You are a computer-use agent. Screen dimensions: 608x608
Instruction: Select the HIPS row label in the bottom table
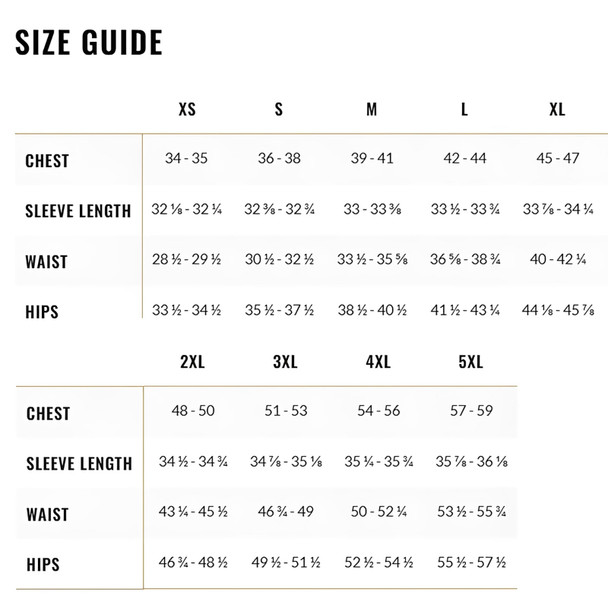42,564
